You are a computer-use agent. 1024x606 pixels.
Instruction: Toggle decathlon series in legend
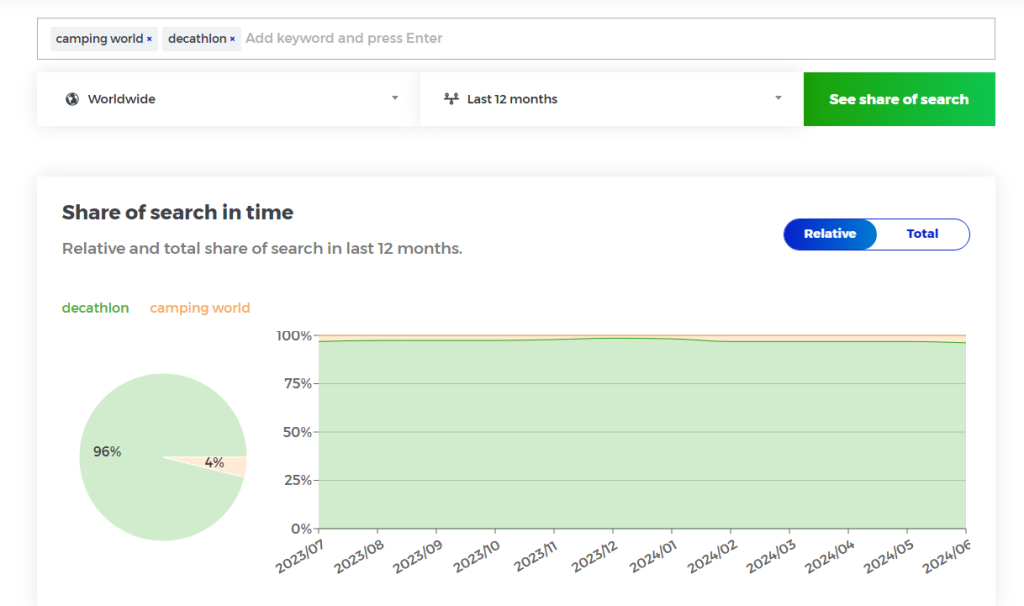[95, 308]
